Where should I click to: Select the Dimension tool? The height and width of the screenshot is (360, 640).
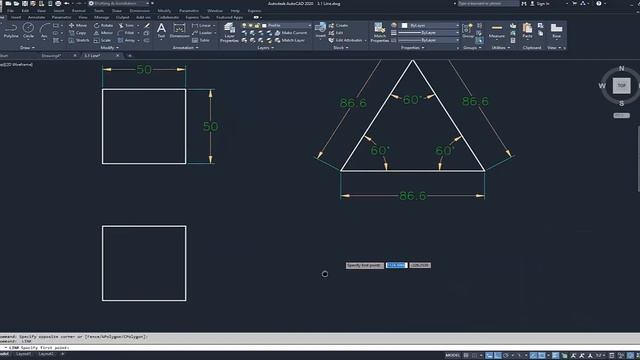pyautogui.click(x=179, y=31)
